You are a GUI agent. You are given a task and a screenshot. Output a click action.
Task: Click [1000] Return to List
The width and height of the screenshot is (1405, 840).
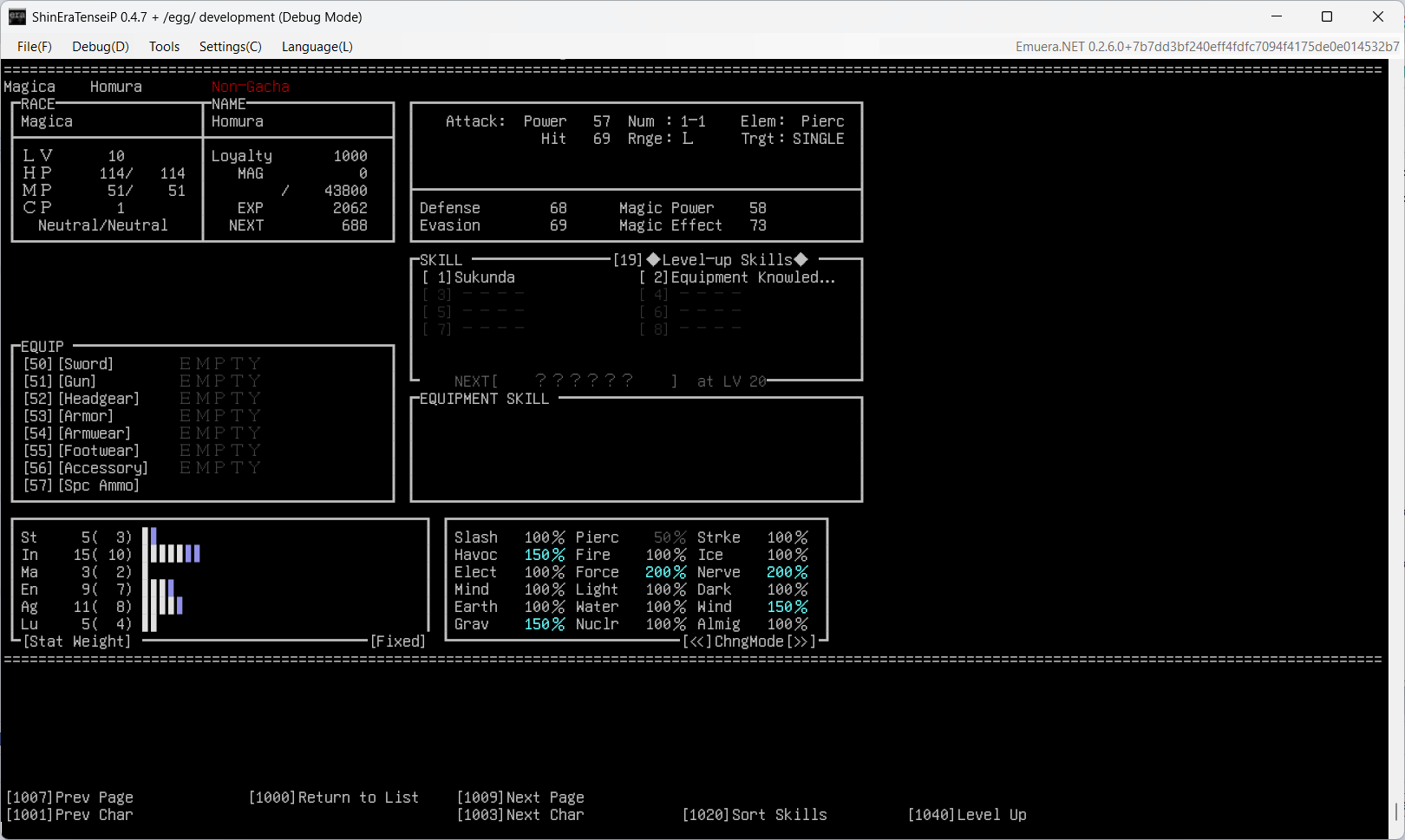tap(334, 798)
